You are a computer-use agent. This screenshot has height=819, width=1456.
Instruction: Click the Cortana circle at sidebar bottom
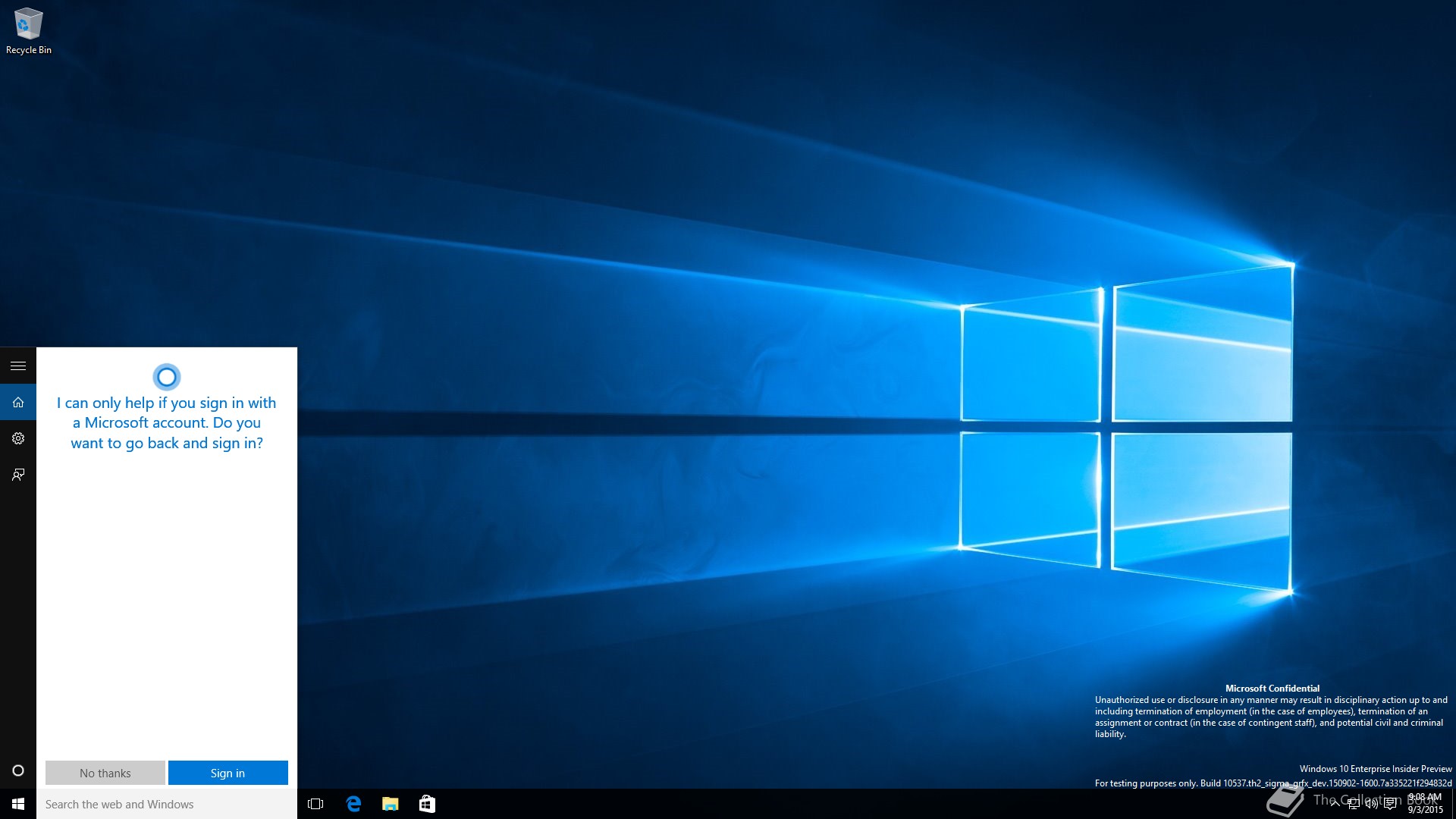point(18,770)
